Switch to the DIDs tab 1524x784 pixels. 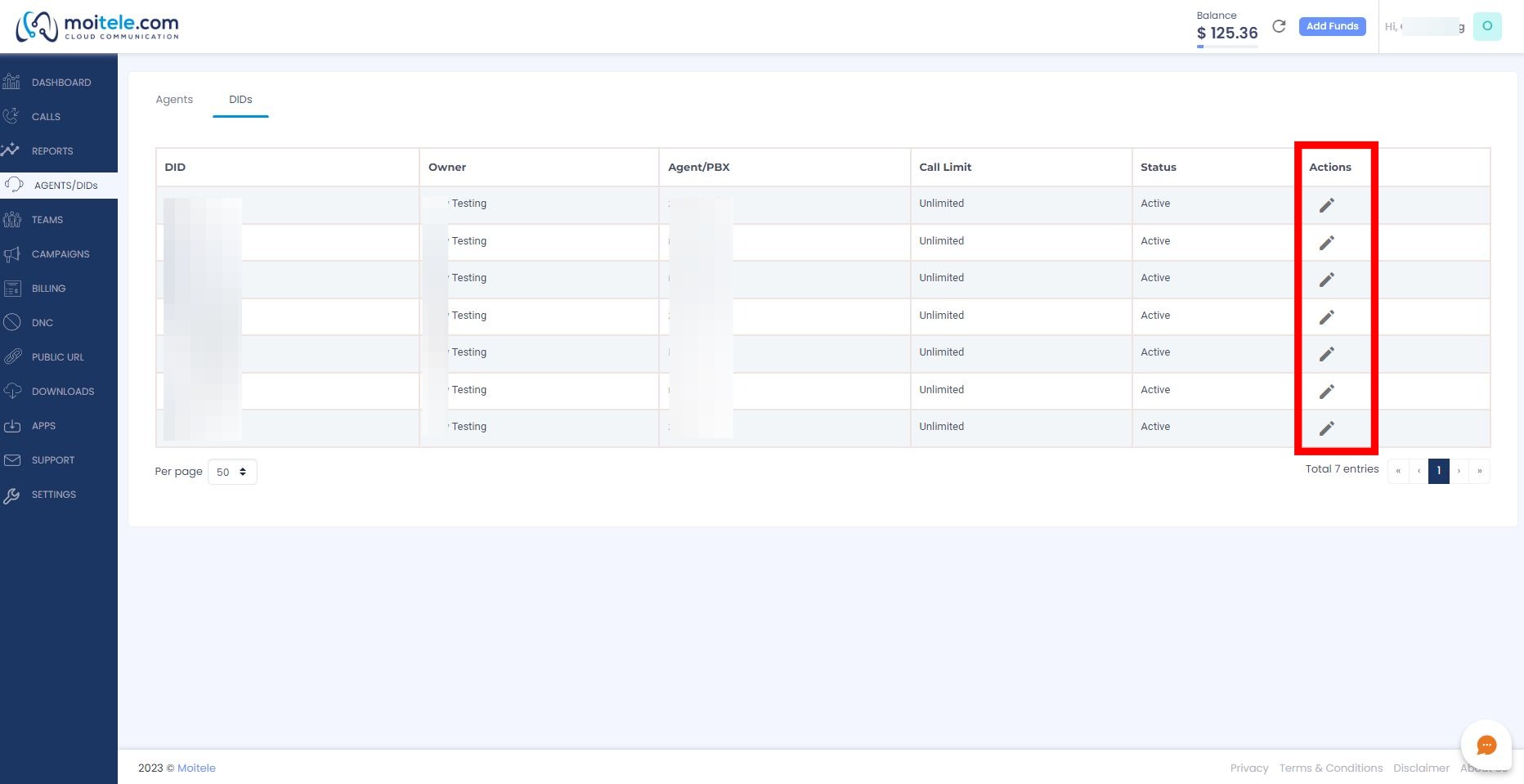pyautogui.click(x=240, y=99)
